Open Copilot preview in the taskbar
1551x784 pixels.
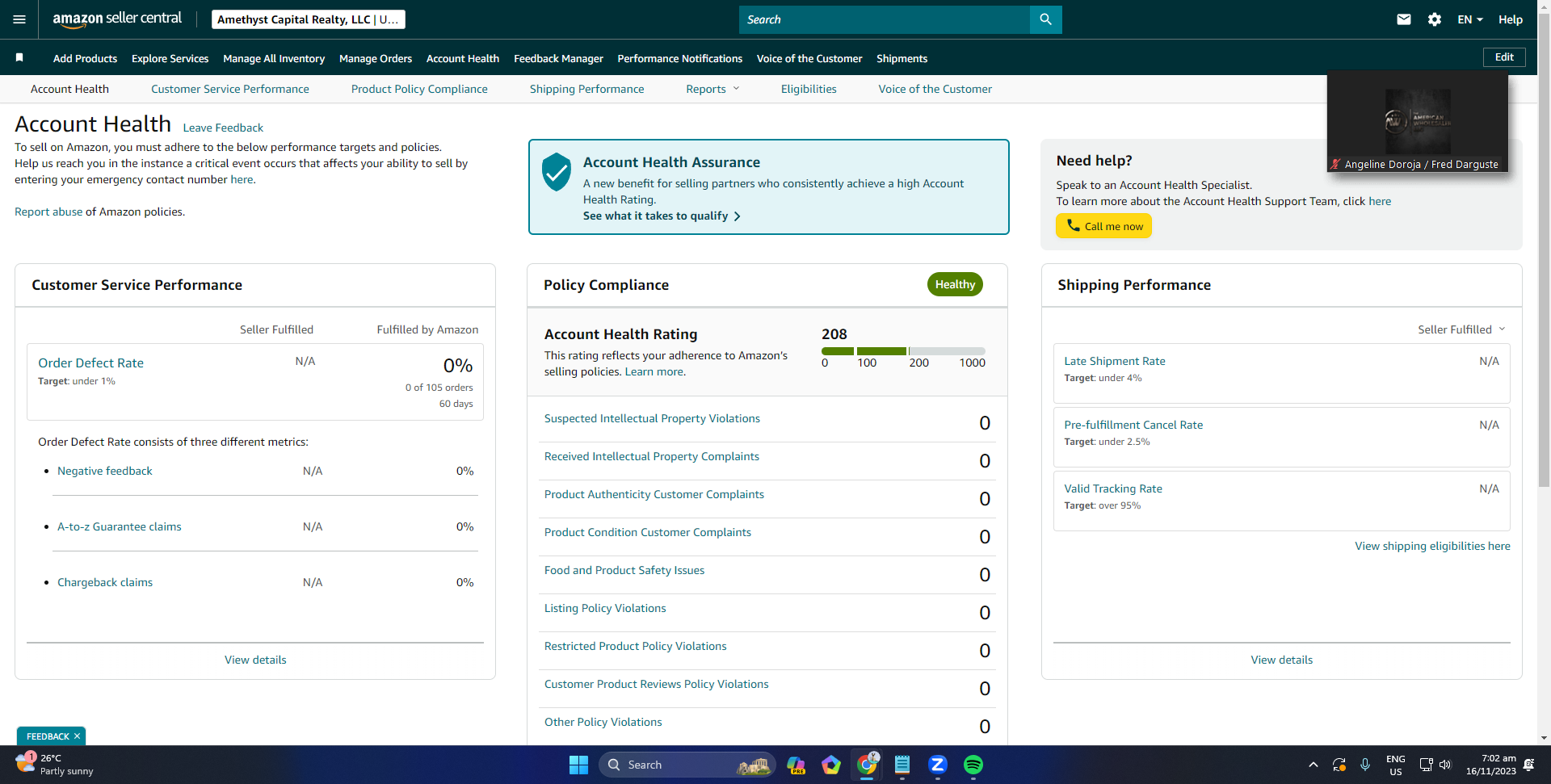click(797, 765)
